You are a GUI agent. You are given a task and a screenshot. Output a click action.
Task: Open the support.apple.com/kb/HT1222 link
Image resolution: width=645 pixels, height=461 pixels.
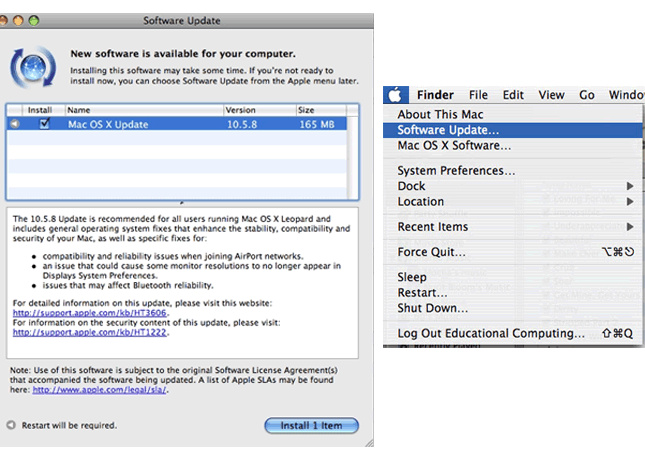coord(90,332)
